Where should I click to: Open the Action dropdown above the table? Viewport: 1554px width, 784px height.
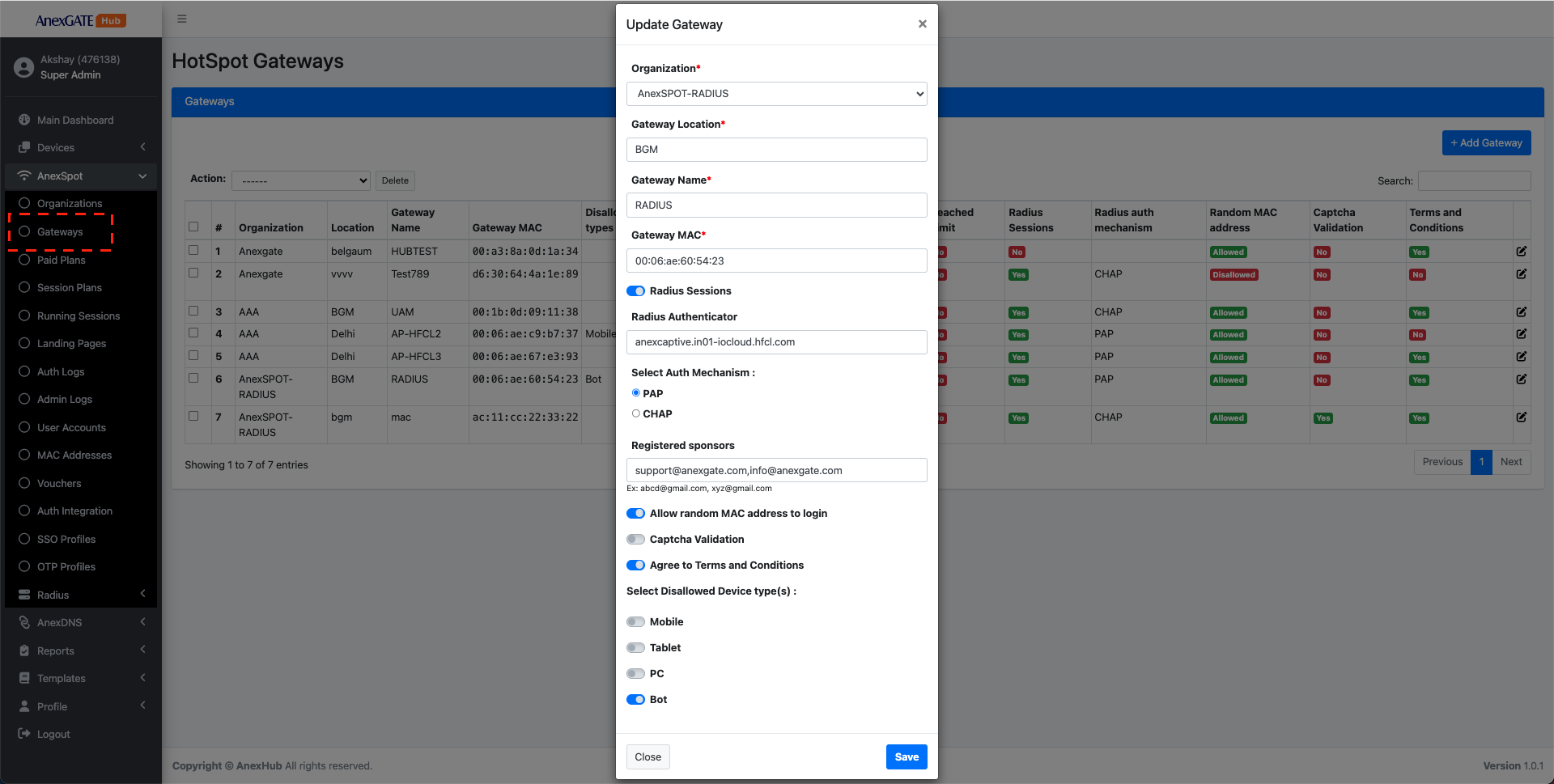coord(300,180)
